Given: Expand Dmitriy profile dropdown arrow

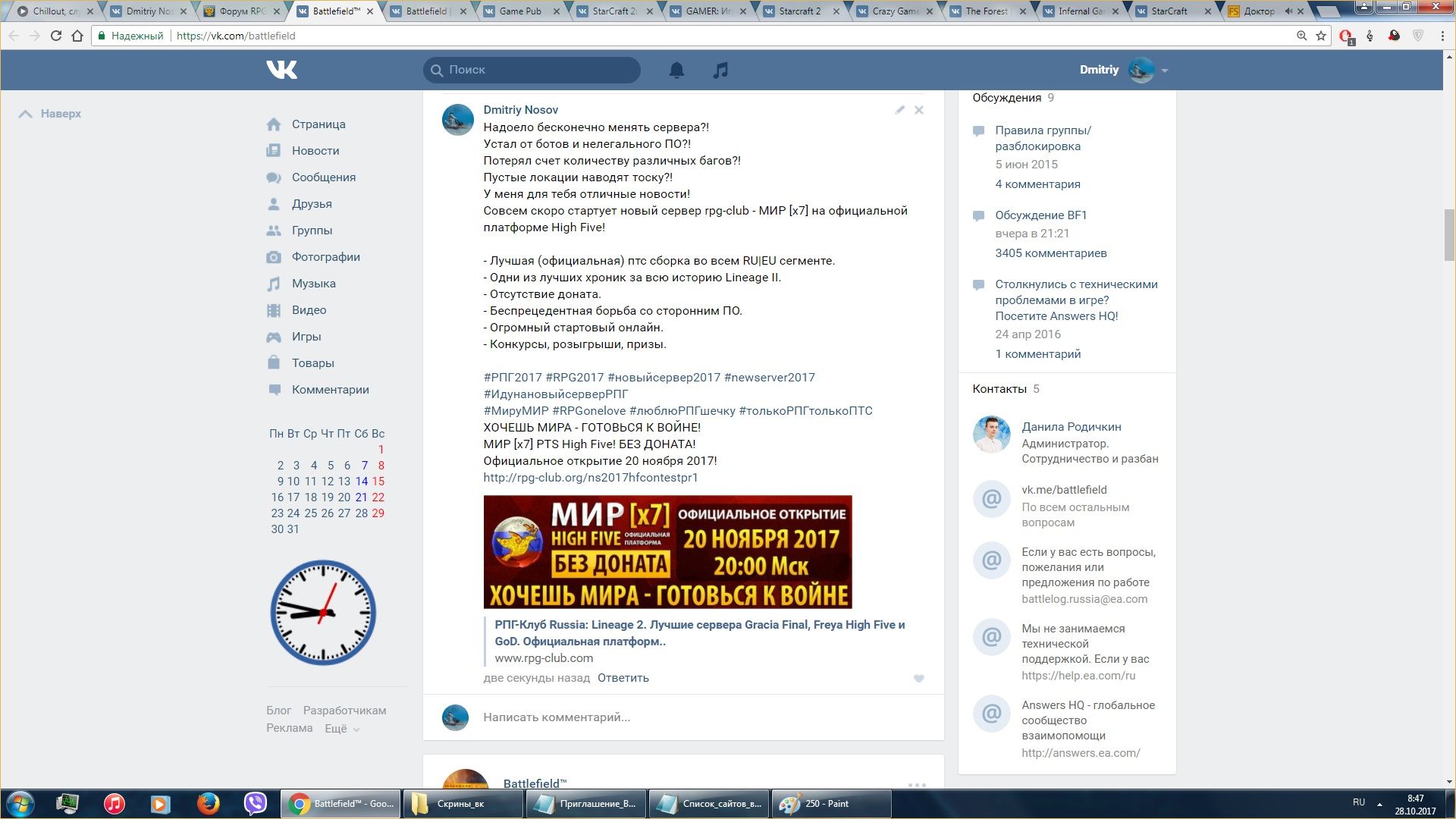Looking at the screenshot, I should pyautogui.click(x=1165, y=71).
